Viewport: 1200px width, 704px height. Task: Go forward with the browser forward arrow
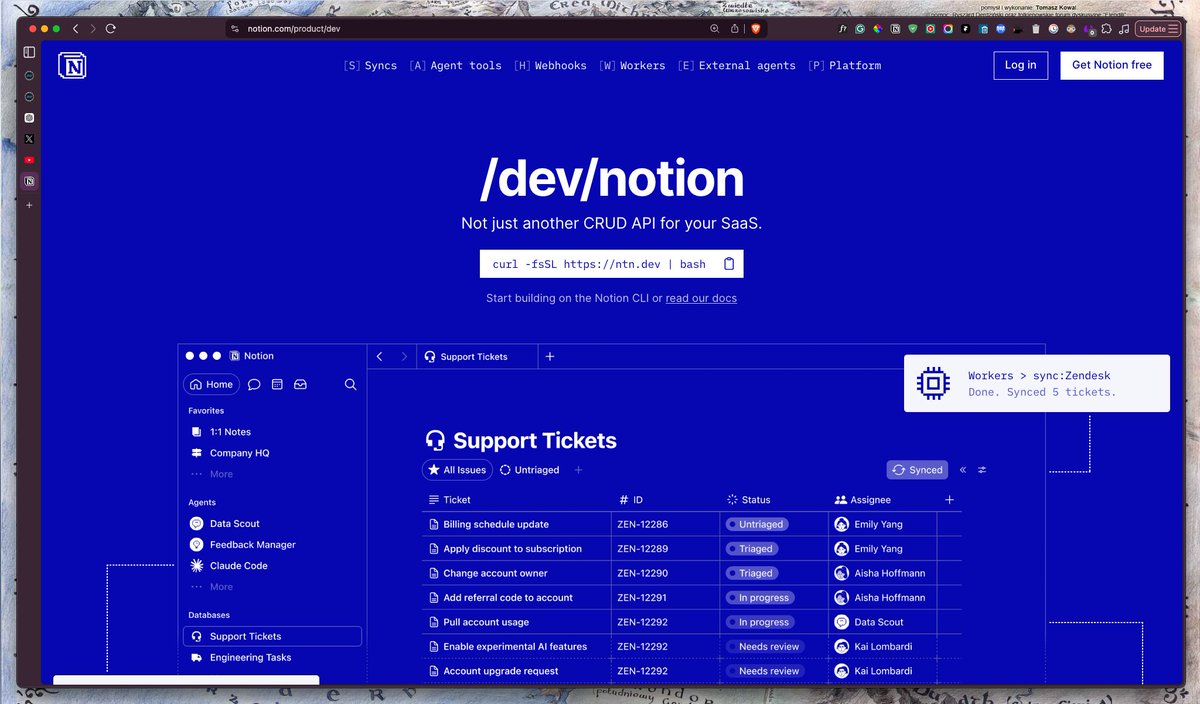click(93, 29)
